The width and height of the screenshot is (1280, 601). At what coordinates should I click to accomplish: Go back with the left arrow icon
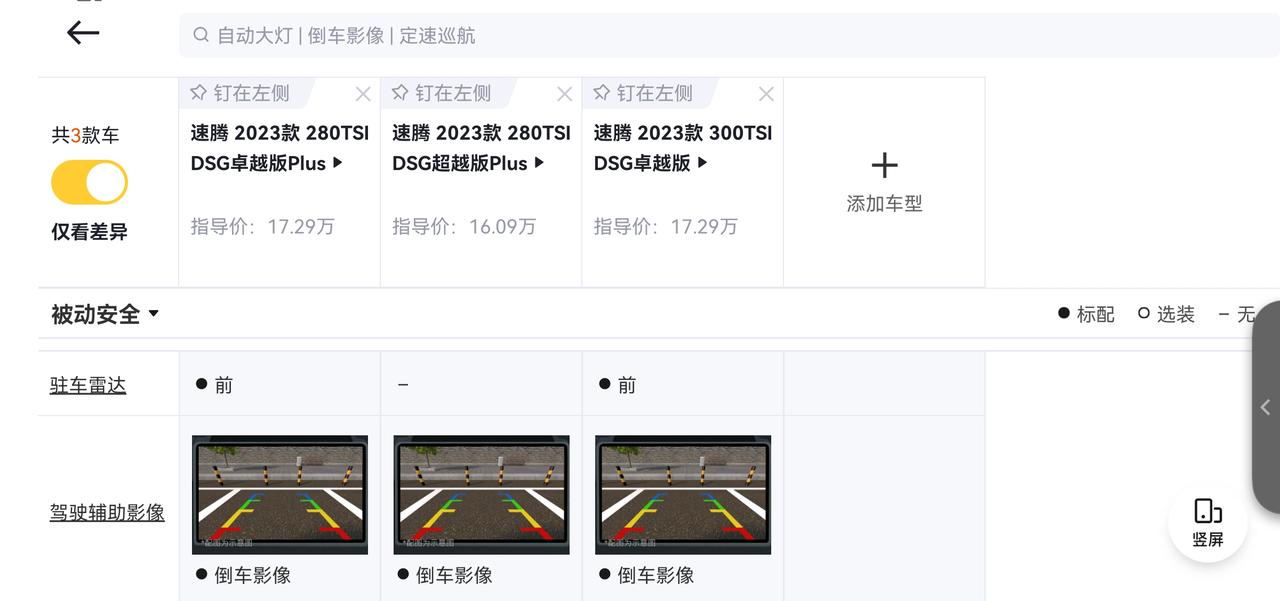click(83, 33)
